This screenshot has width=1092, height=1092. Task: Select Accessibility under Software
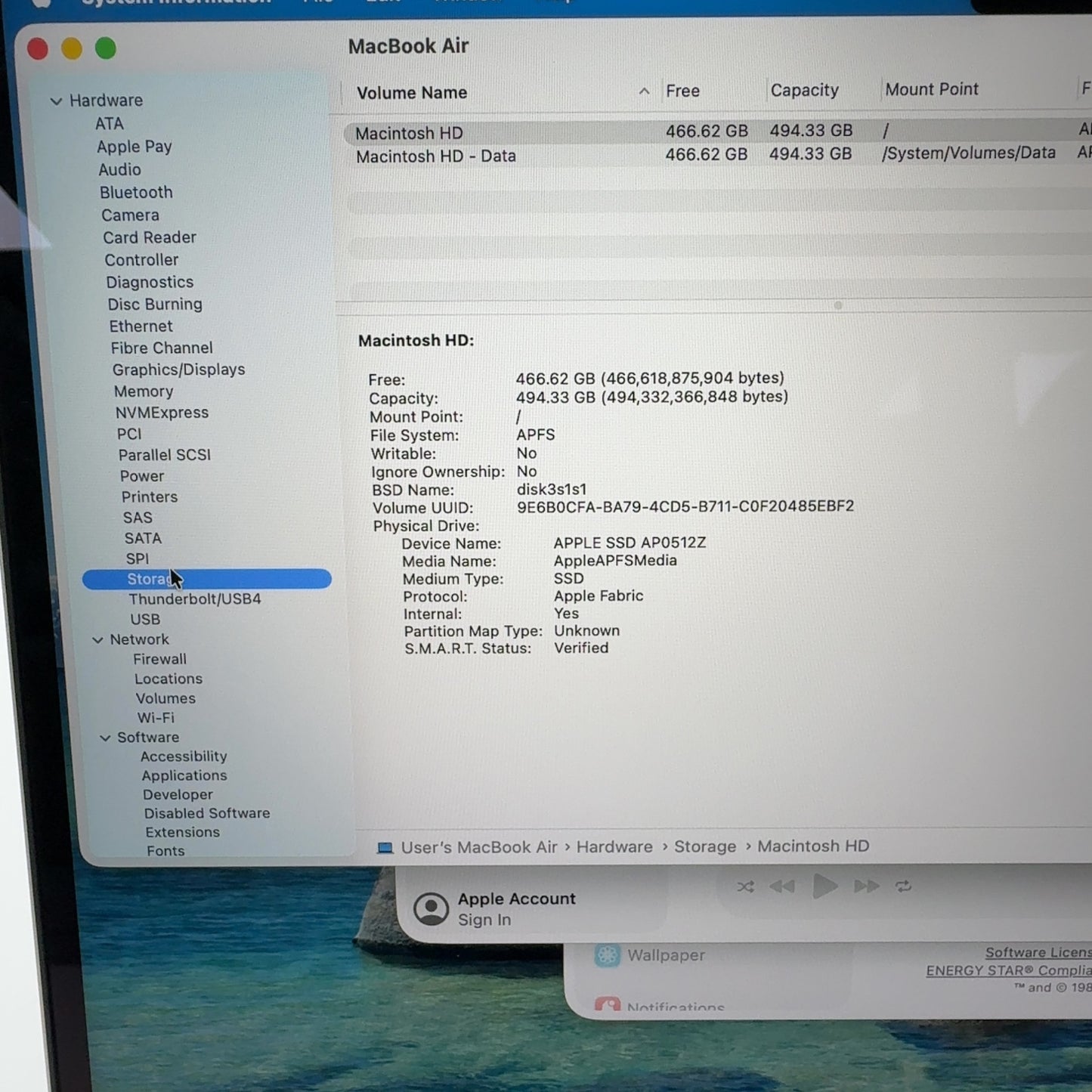coord(184,756)
